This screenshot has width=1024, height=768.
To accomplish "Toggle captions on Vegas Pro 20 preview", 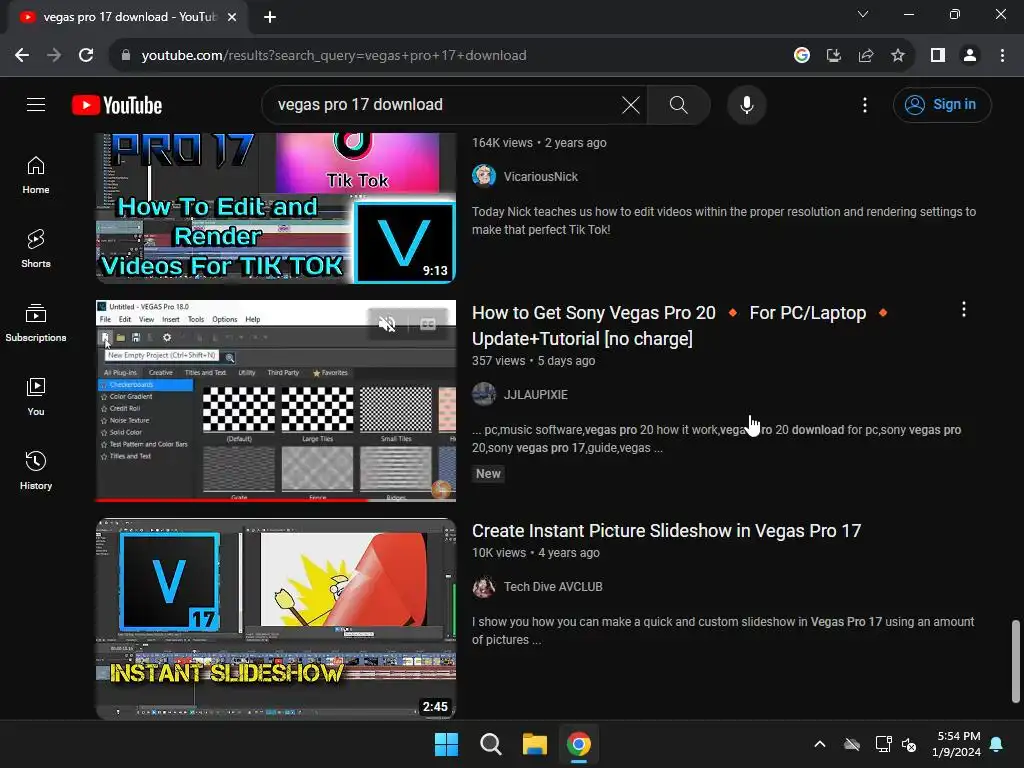I will (428, 324).
